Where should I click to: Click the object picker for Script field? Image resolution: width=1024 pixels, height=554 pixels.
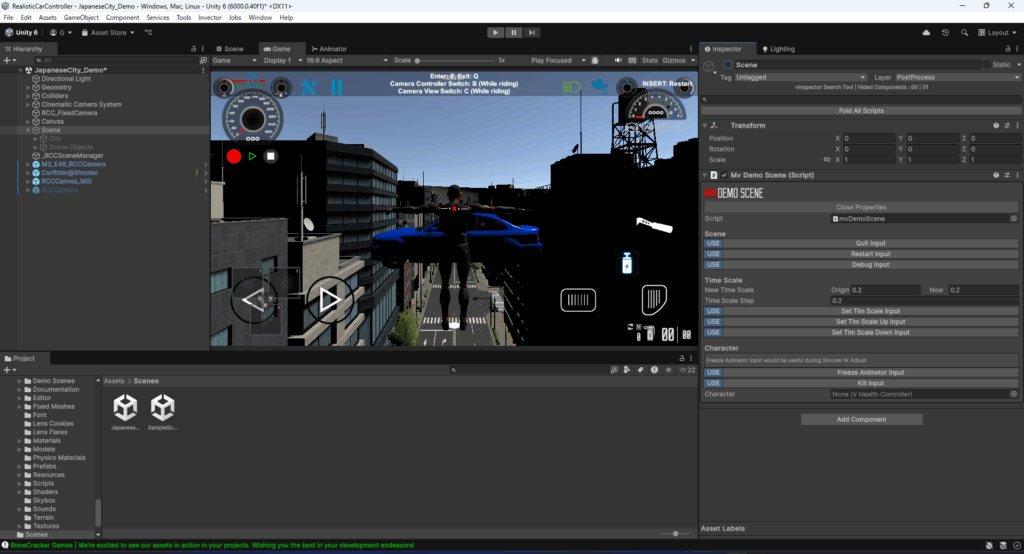[x=1014, y=219]
